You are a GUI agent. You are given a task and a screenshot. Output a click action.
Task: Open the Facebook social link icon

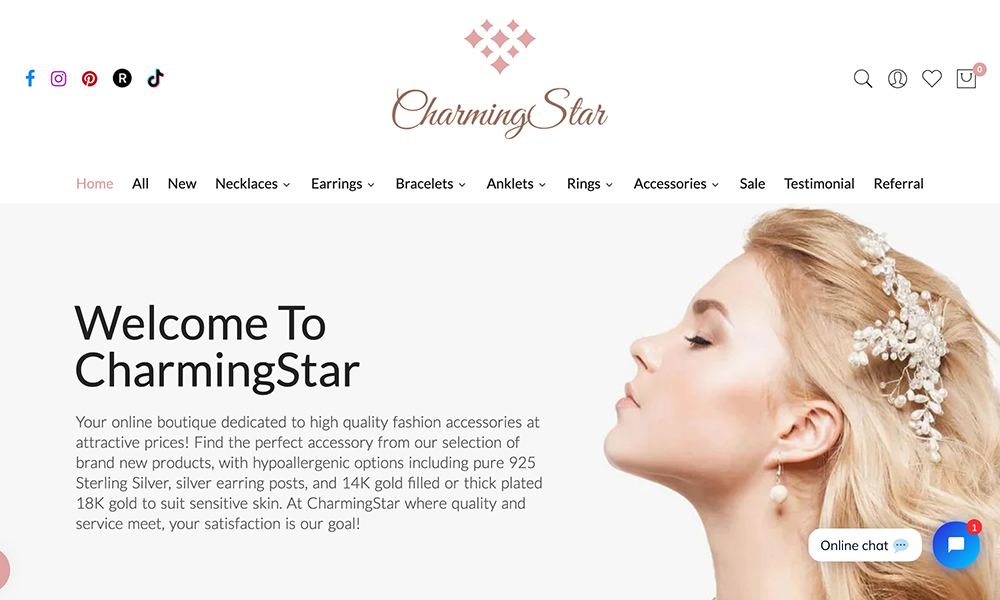30,78
